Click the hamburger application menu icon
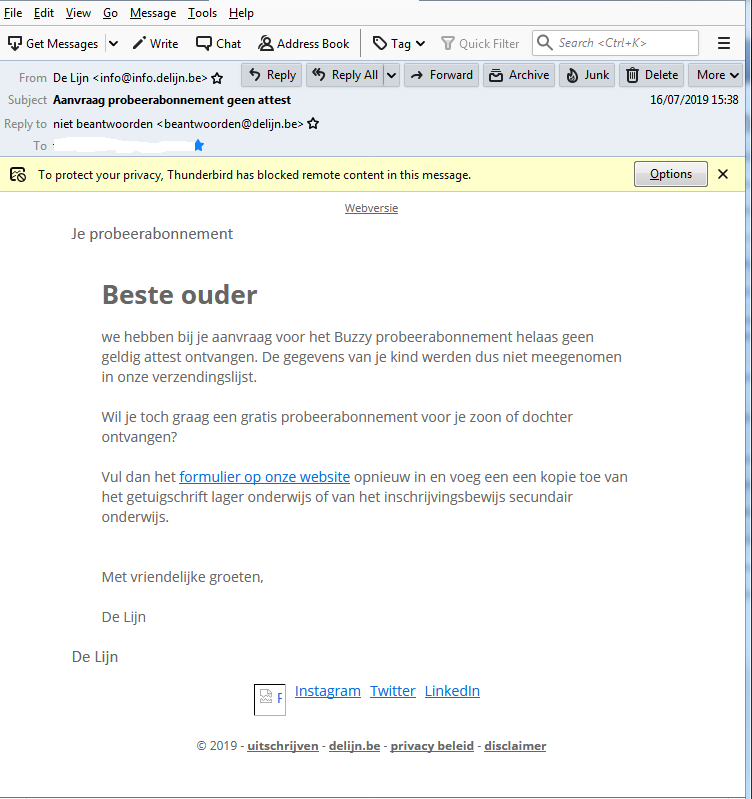Viewport: 752px width, 799px height. coord(724,44)
